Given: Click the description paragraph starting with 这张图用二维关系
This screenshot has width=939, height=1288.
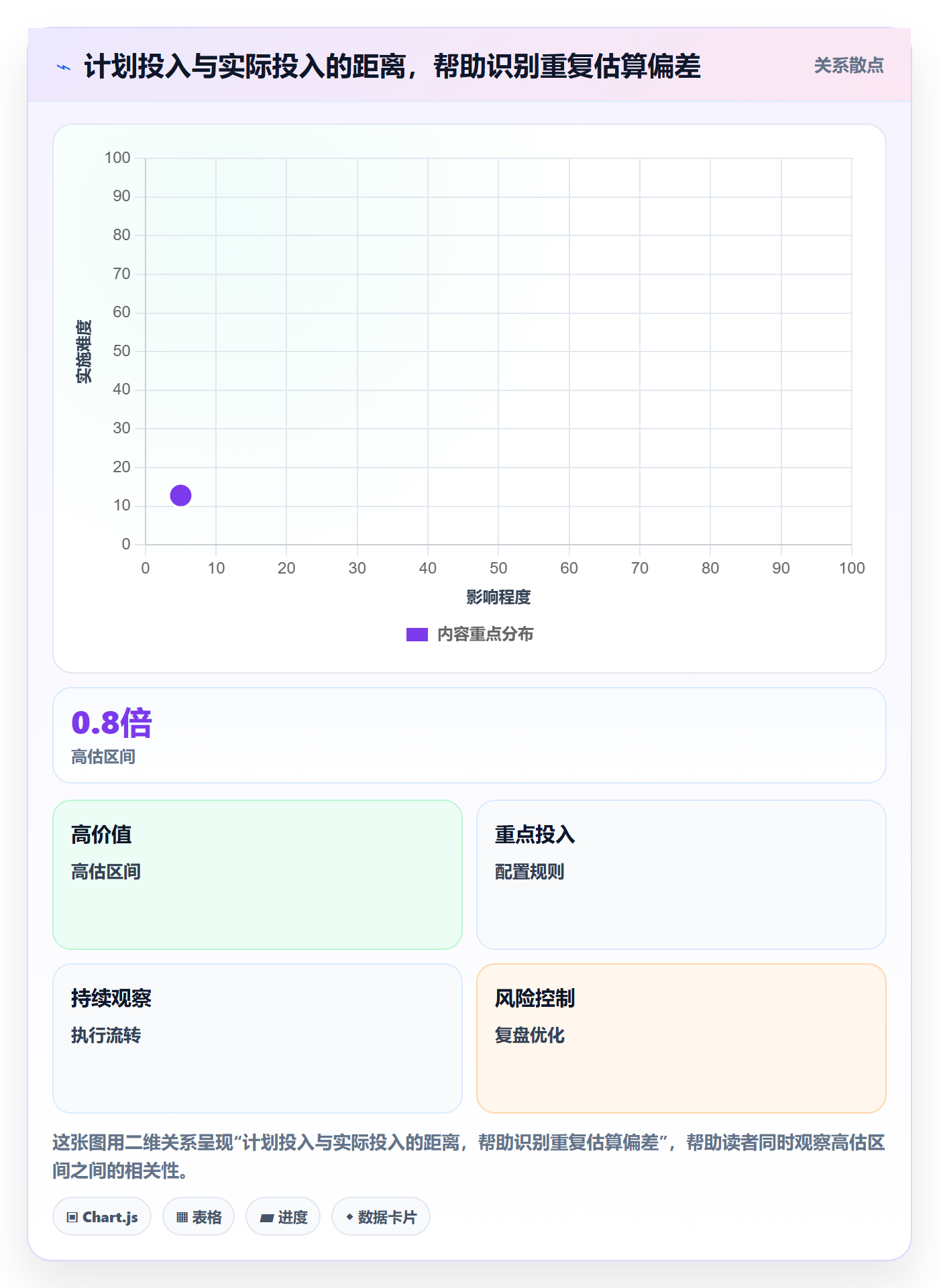Looking at the screenshot, I should click(469, 1157).
